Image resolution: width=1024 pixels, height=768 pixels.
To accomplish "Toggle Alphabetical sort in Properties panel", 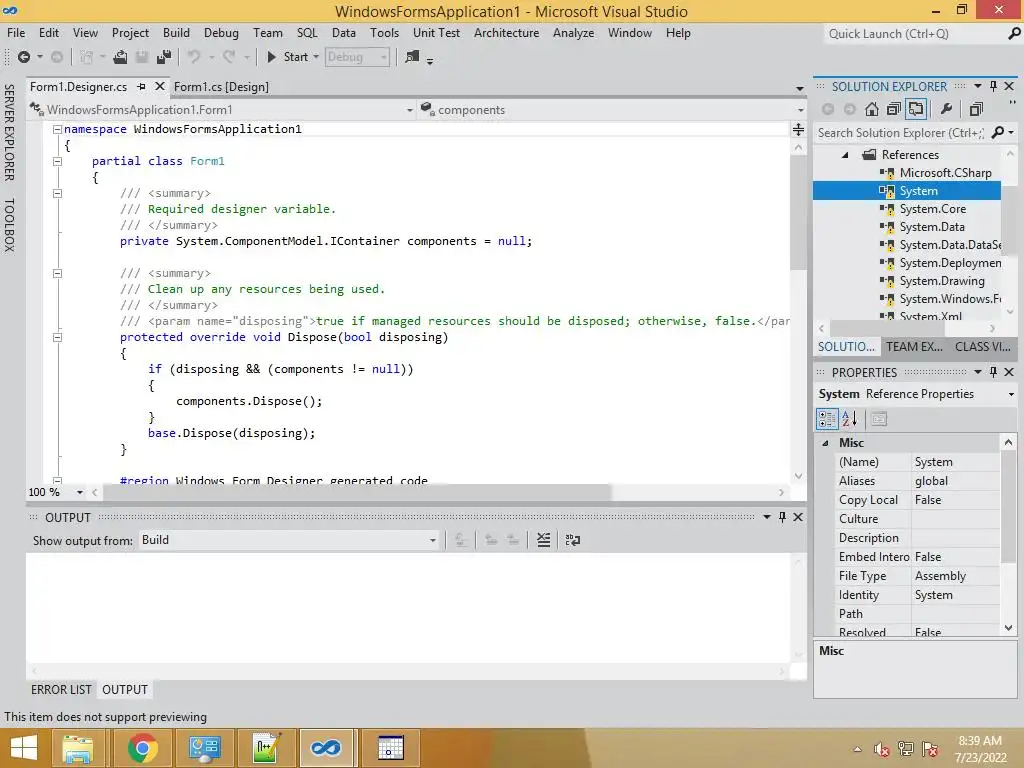I will 849,419.
